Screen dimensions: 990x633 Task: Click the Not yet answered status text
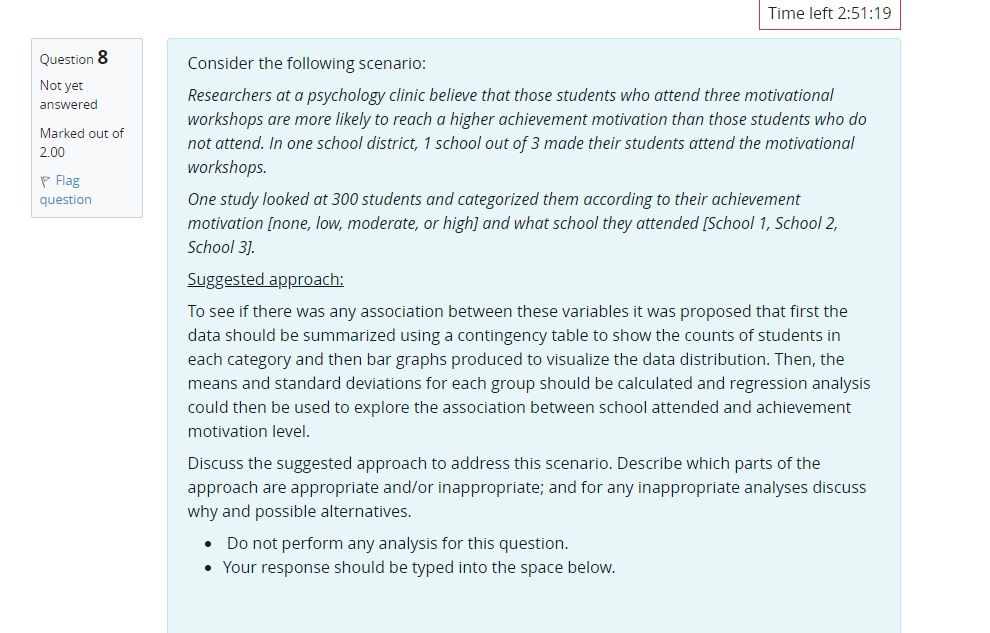68,94
